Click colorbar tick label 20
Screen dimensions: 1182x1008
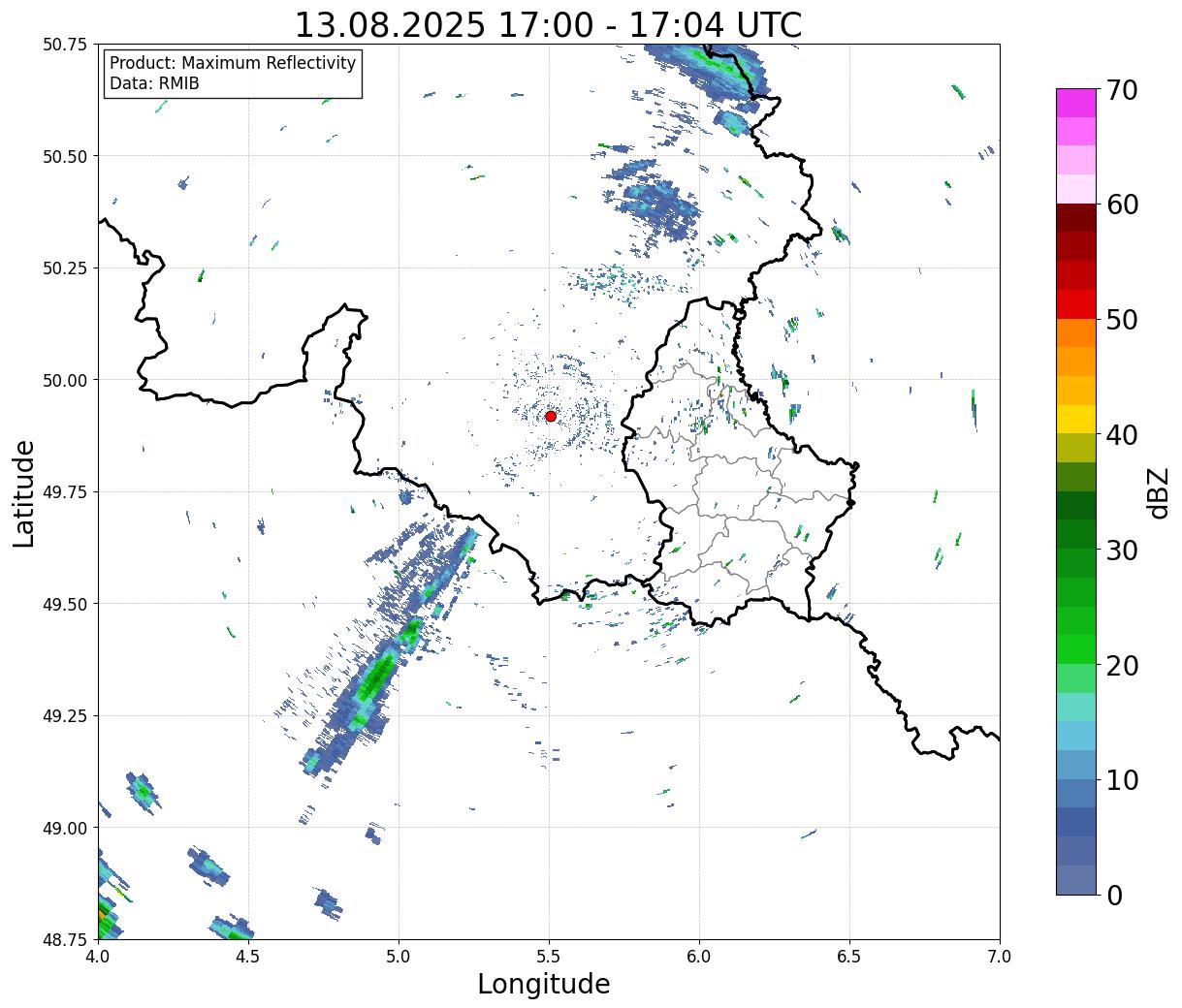click(1122, 665)
